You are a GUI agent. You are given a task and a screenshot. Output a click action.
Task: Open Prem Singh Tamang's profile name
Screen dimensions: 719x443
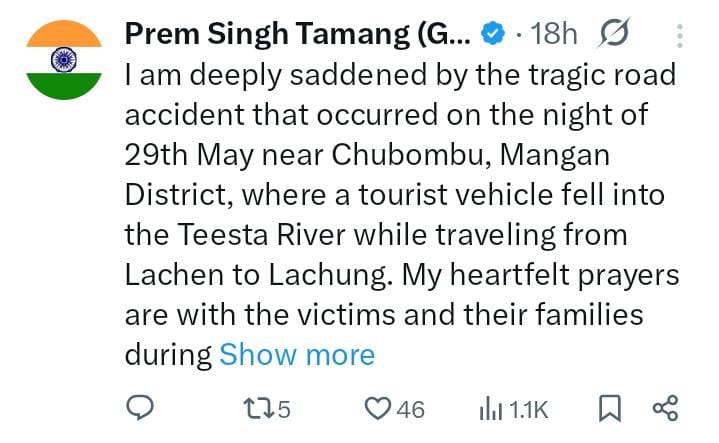click(x=298, y=34)
